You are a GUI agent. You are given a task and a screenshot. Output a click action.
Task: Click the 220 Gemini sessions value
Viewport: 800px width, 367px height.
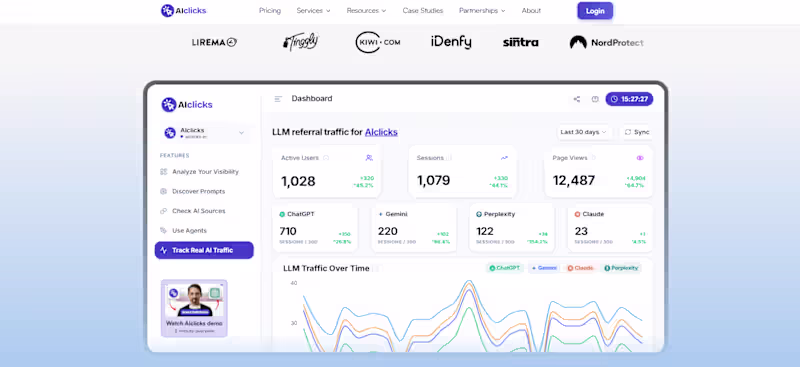388,231
